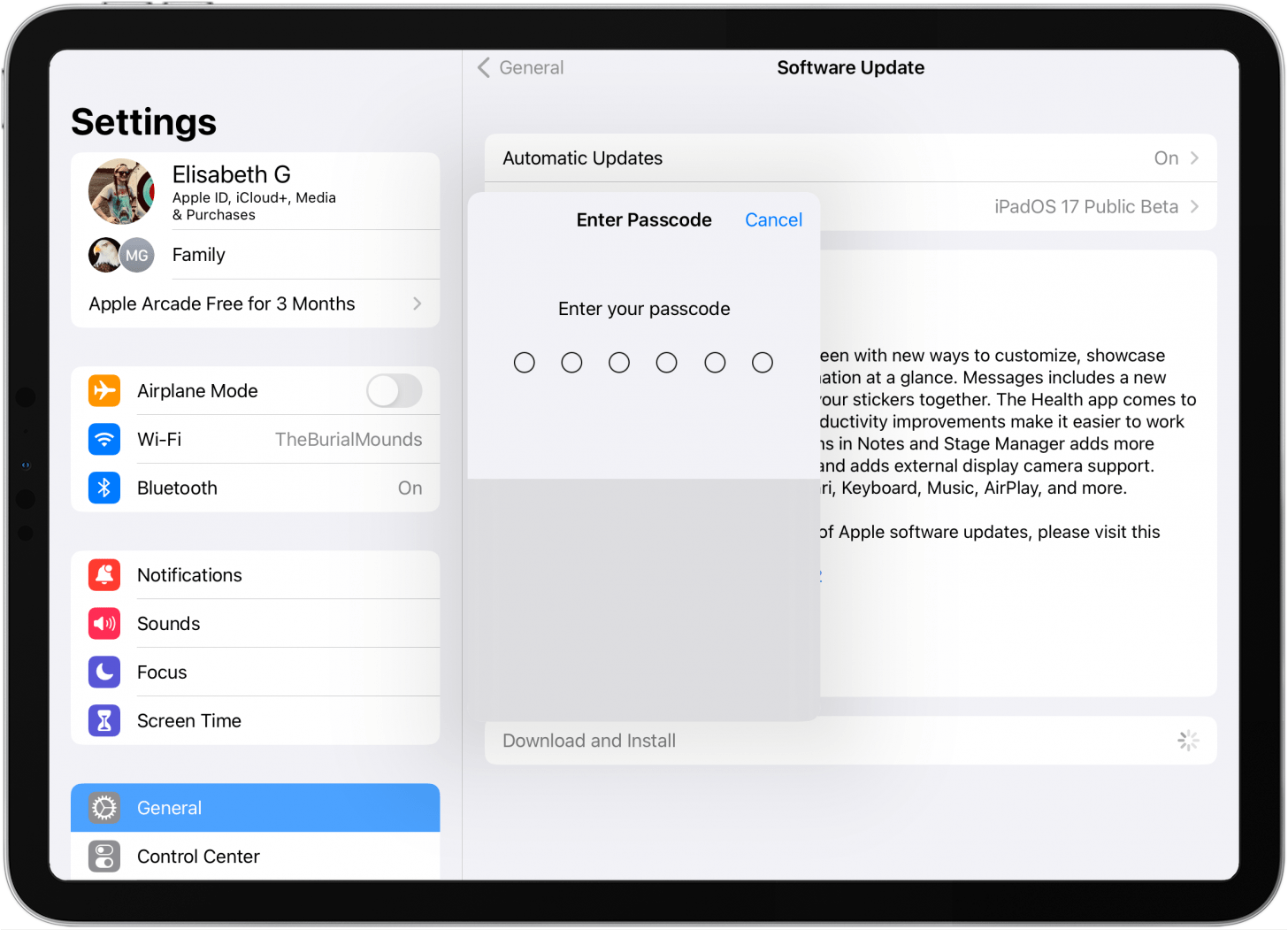The image size is (1288, 930).
Task: Select the Sounds speaker icon
Action: point(103,623)
